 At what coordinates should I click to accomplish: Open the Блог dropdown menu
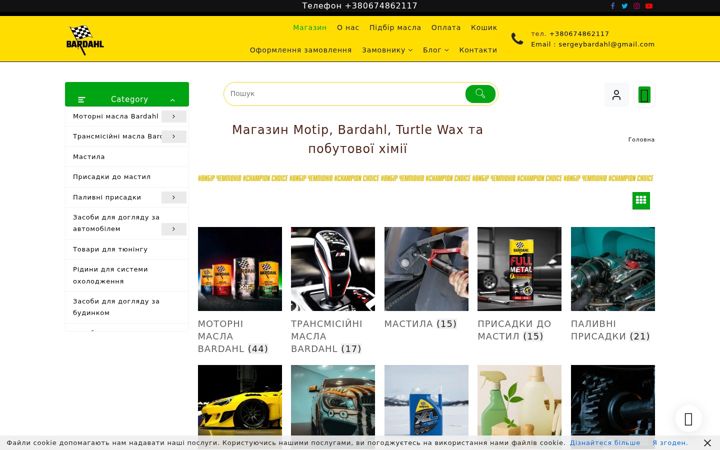tap(436, 50)
